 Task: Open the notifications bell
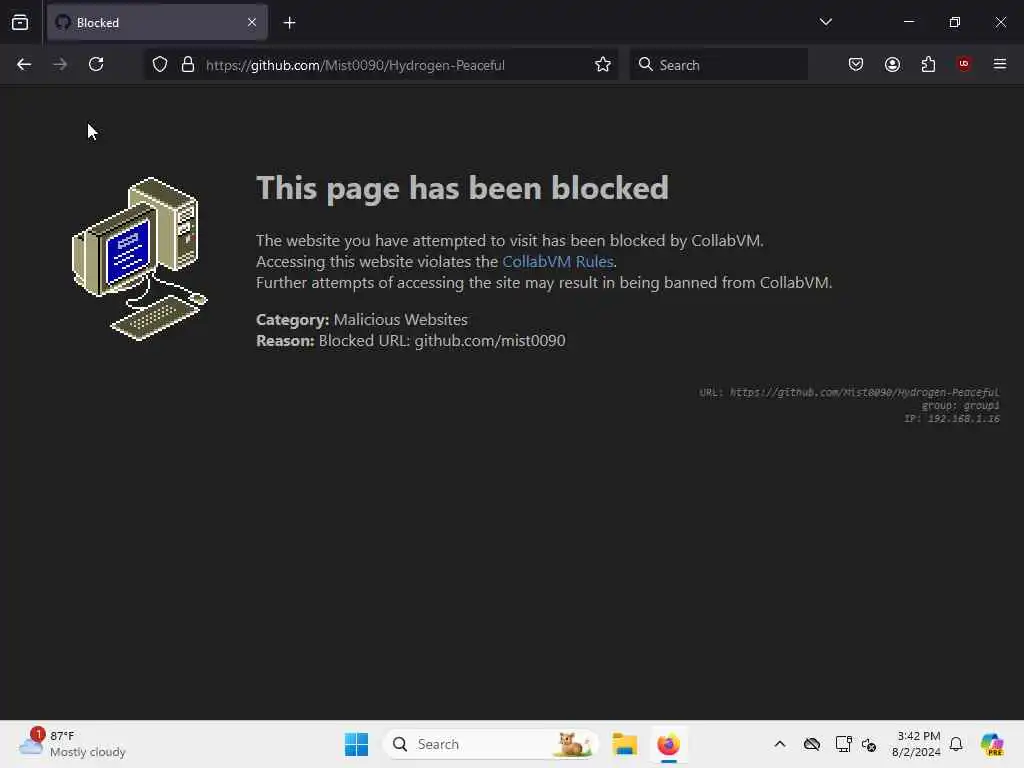point(956,744)
